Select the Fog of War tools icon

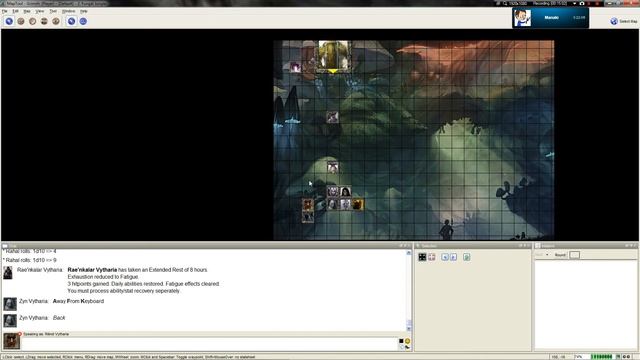coord(44,21)
